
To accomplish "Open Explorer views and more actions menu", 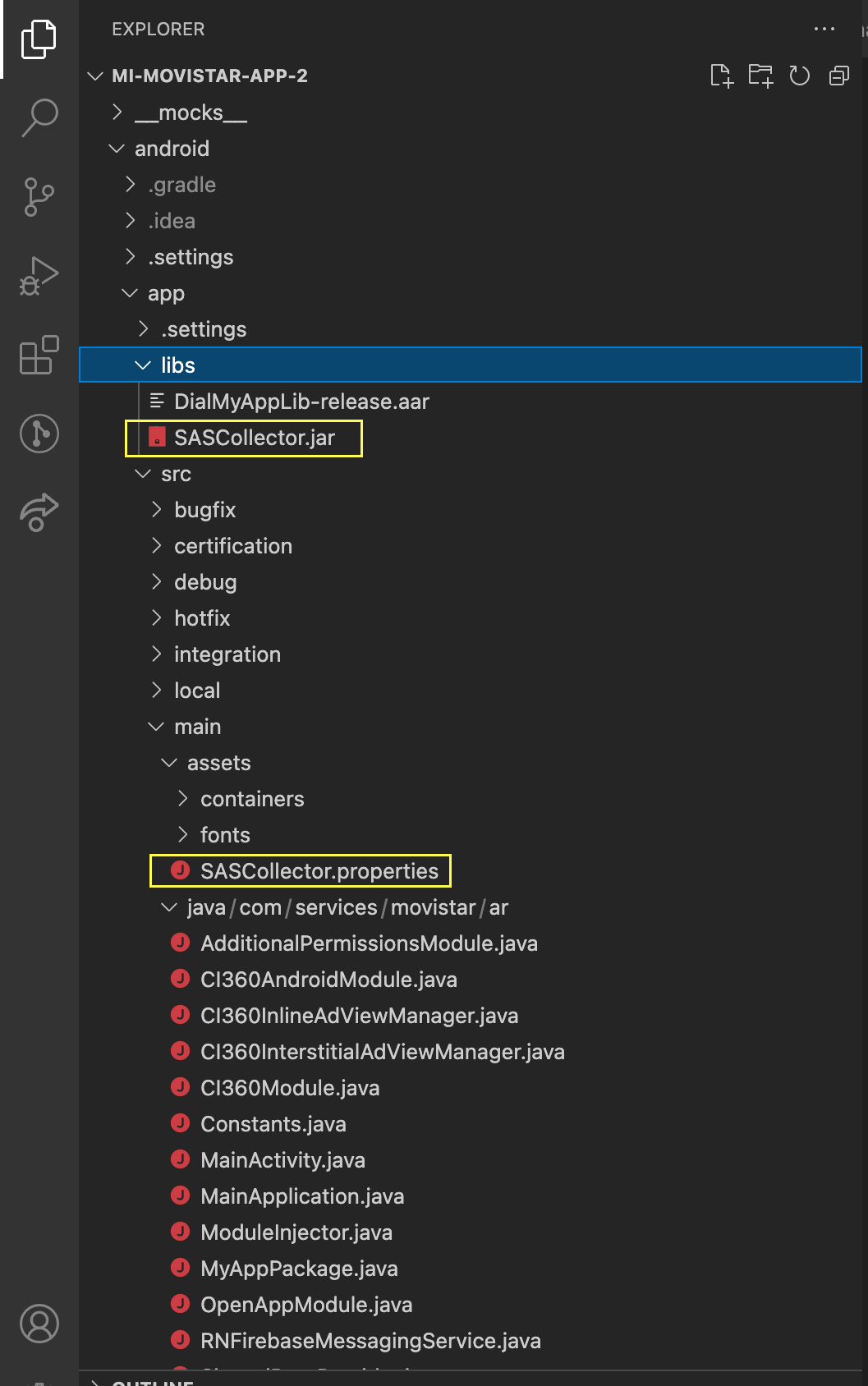I will [824, 29].
